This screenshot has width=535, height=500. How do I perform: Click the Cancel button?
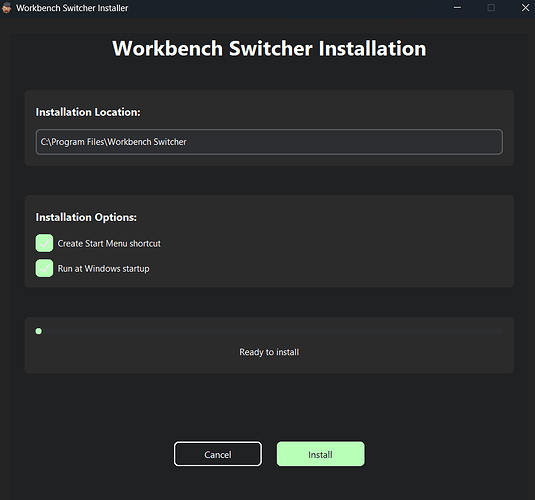218,454
